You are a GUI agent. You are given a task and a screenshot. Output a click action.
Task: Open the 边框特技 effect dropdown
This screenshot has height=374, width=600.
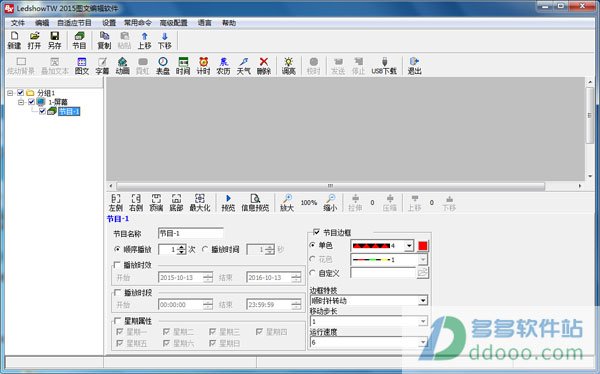pyautogui.click(x=422, y=301)
